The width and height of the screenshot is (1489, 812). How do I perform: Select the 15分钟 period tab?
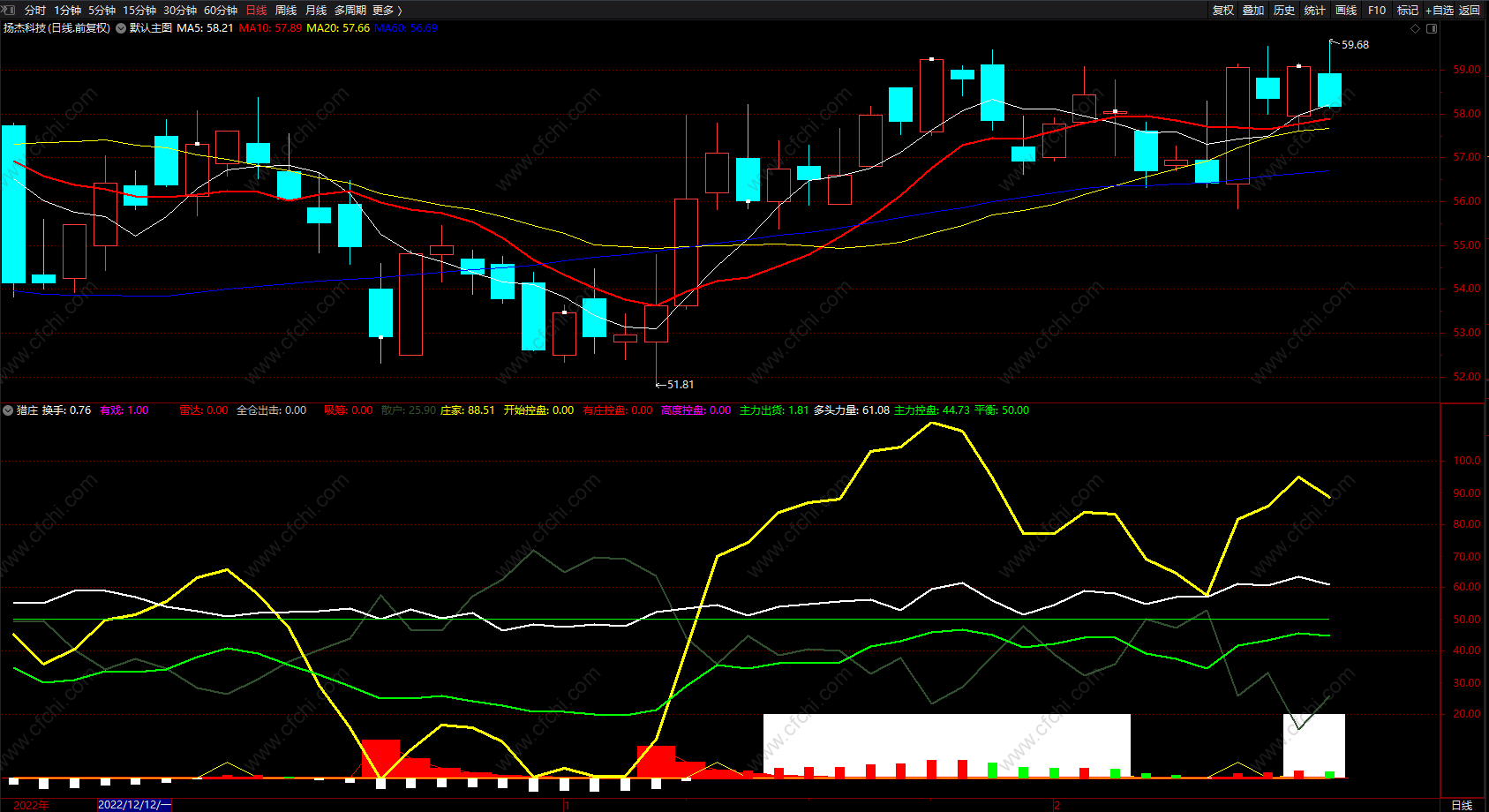tap(139, 10)
